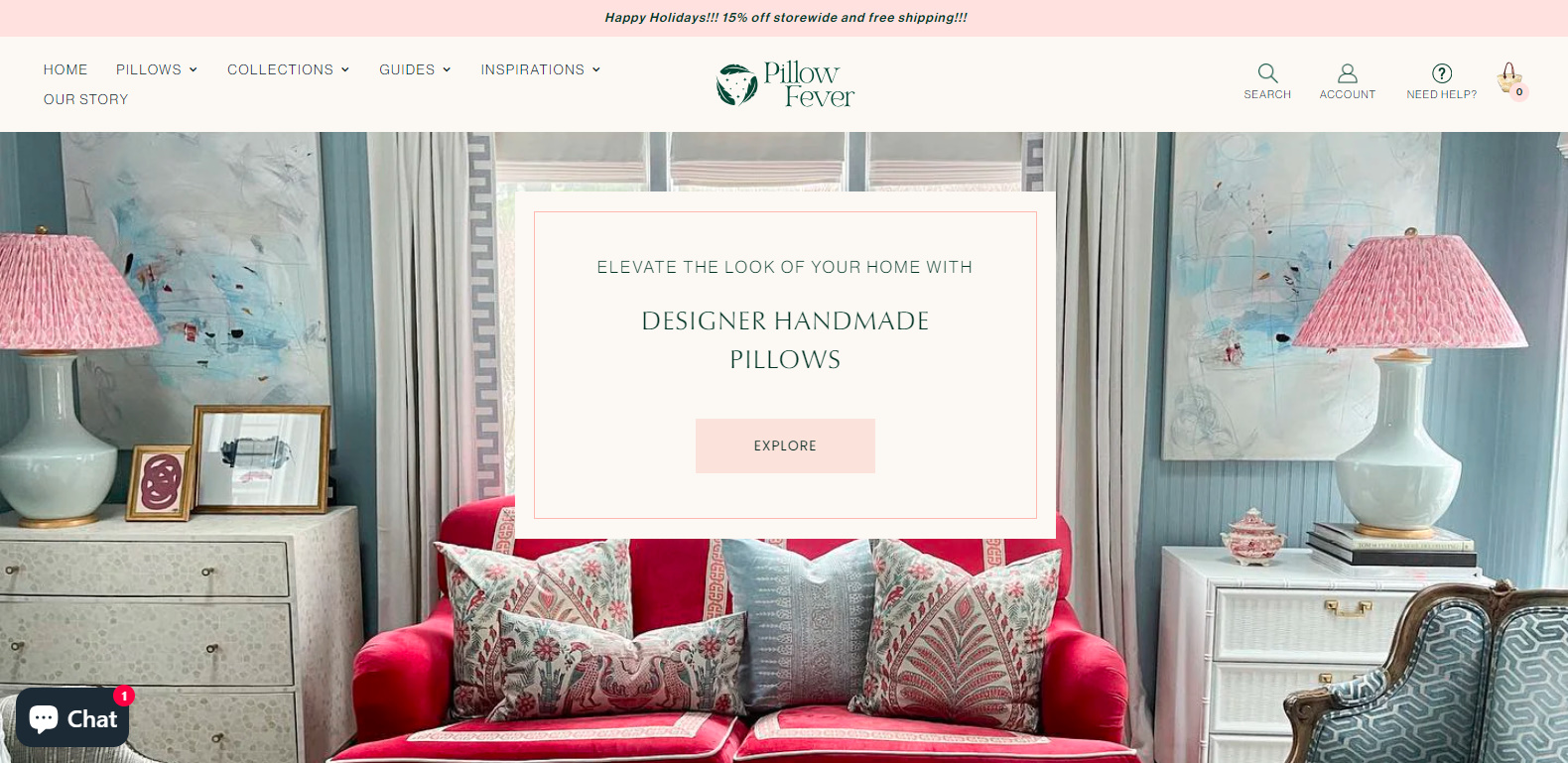Select the Search label text
This screenshot has height=763, width=1568.
point(1267,94)
